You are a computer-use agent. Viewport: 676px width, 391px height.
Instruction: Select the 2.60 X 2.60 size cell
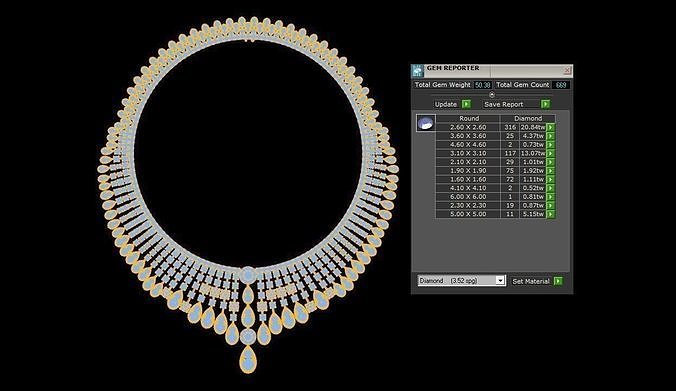click(468, 127)
